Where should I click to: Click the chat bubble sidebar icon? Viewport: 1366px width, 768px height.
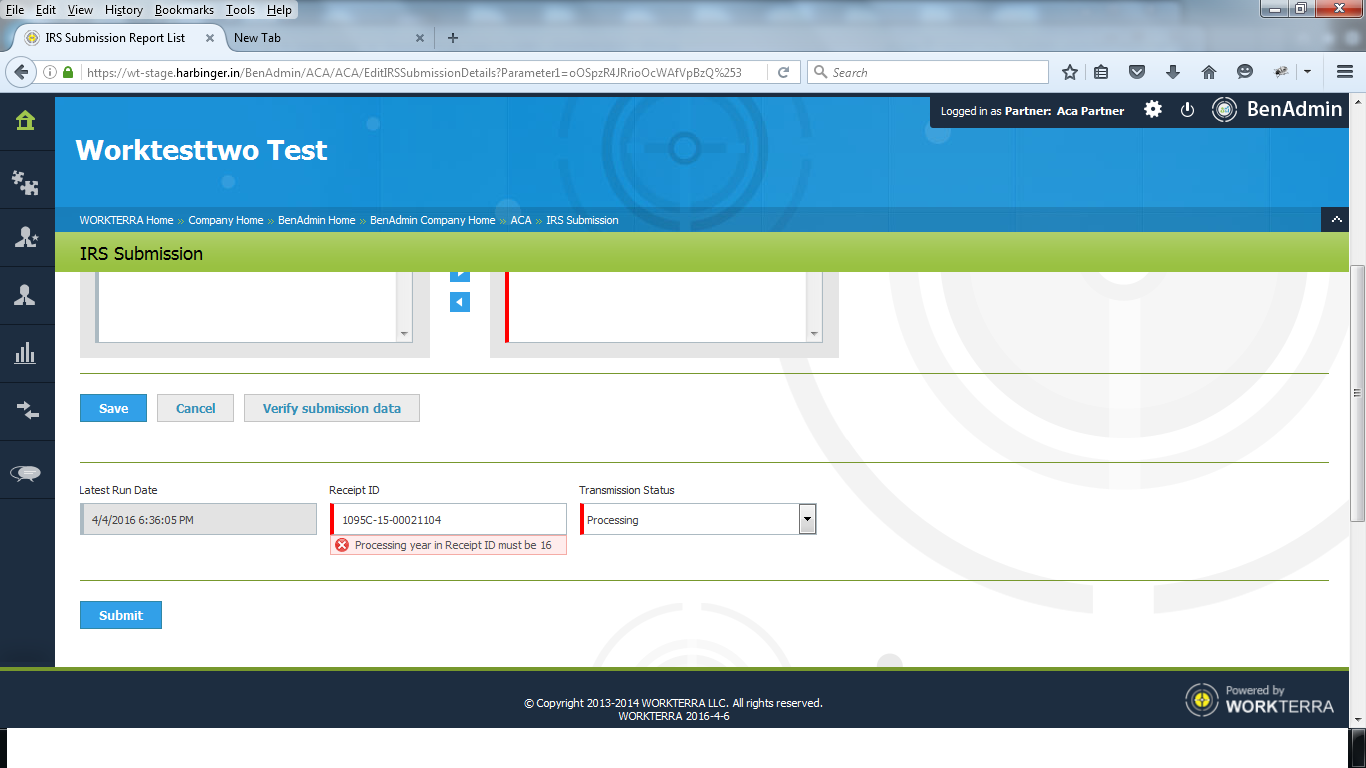click(x=26, y=473)
